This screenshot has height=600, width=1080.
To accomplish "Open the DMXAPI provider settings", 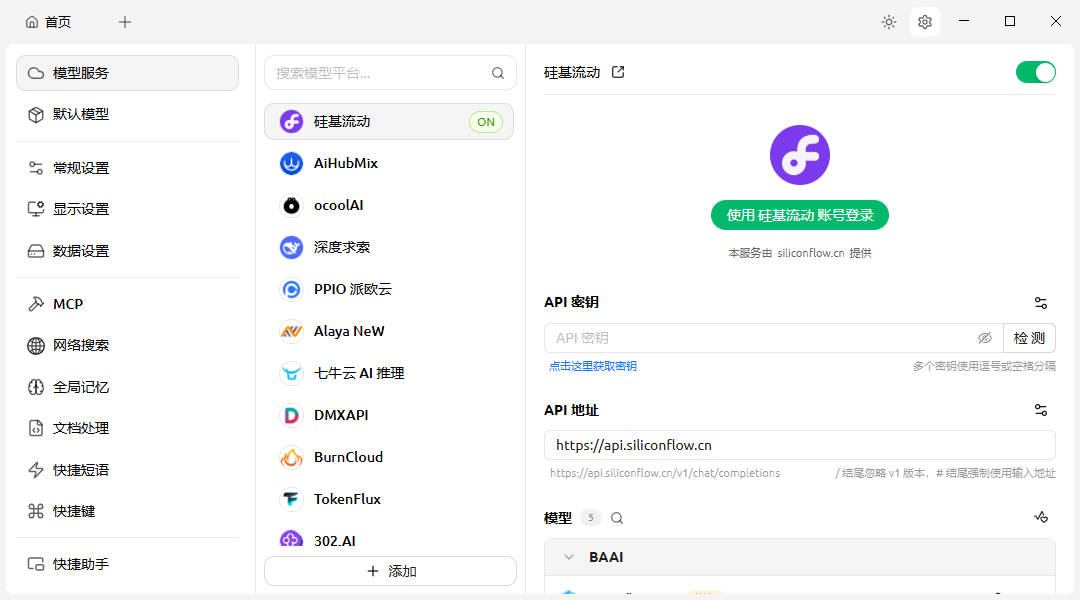I will [x=340, y=415].
